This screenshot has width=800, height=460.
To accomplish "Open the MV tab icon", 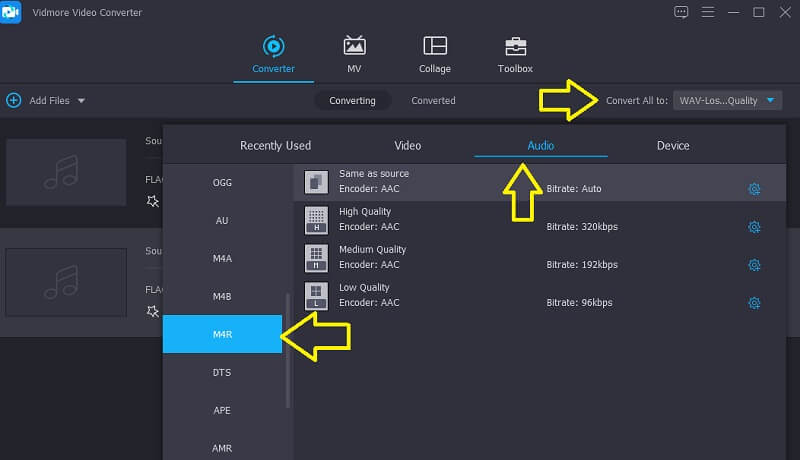I will (x=354, y=46).
